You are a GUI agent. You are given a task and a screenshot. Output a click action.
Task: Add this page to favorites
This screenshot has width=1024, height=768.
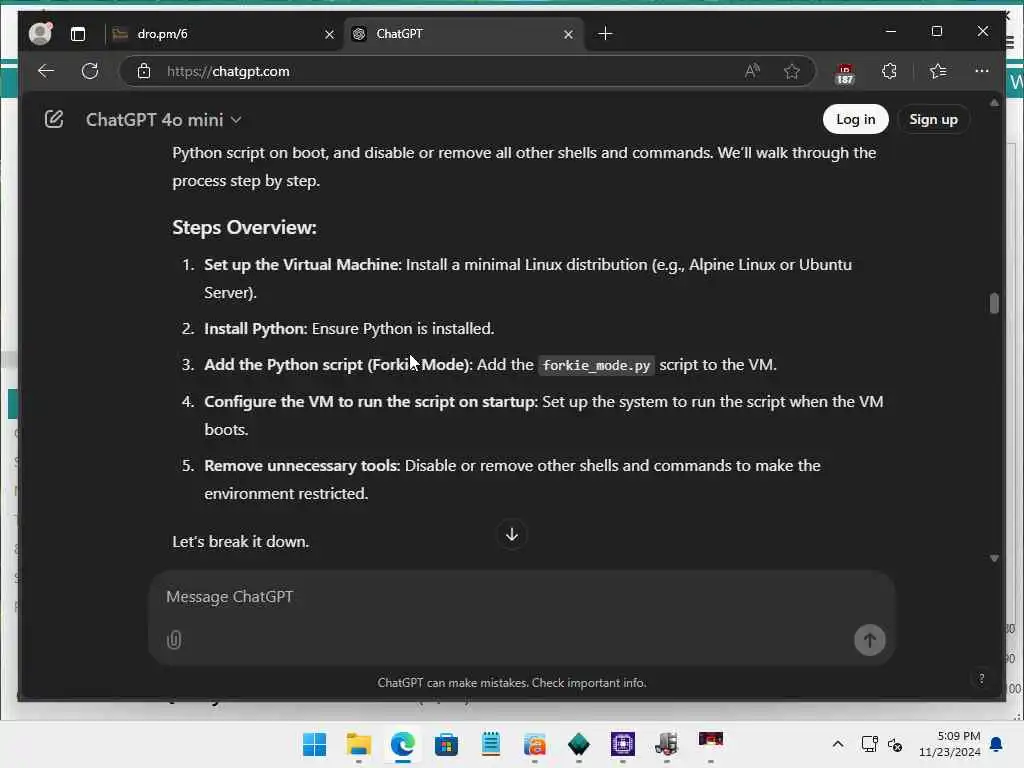click(792, 71)
